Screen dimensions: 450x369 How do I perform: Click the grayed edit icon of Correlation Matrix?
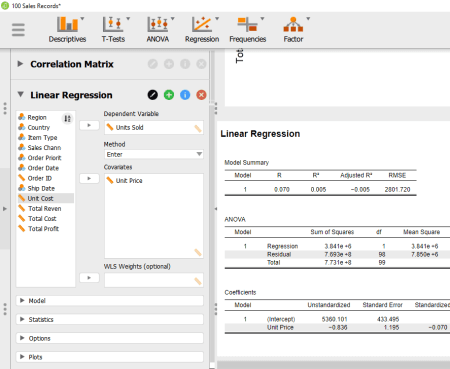tap(153, 64)
